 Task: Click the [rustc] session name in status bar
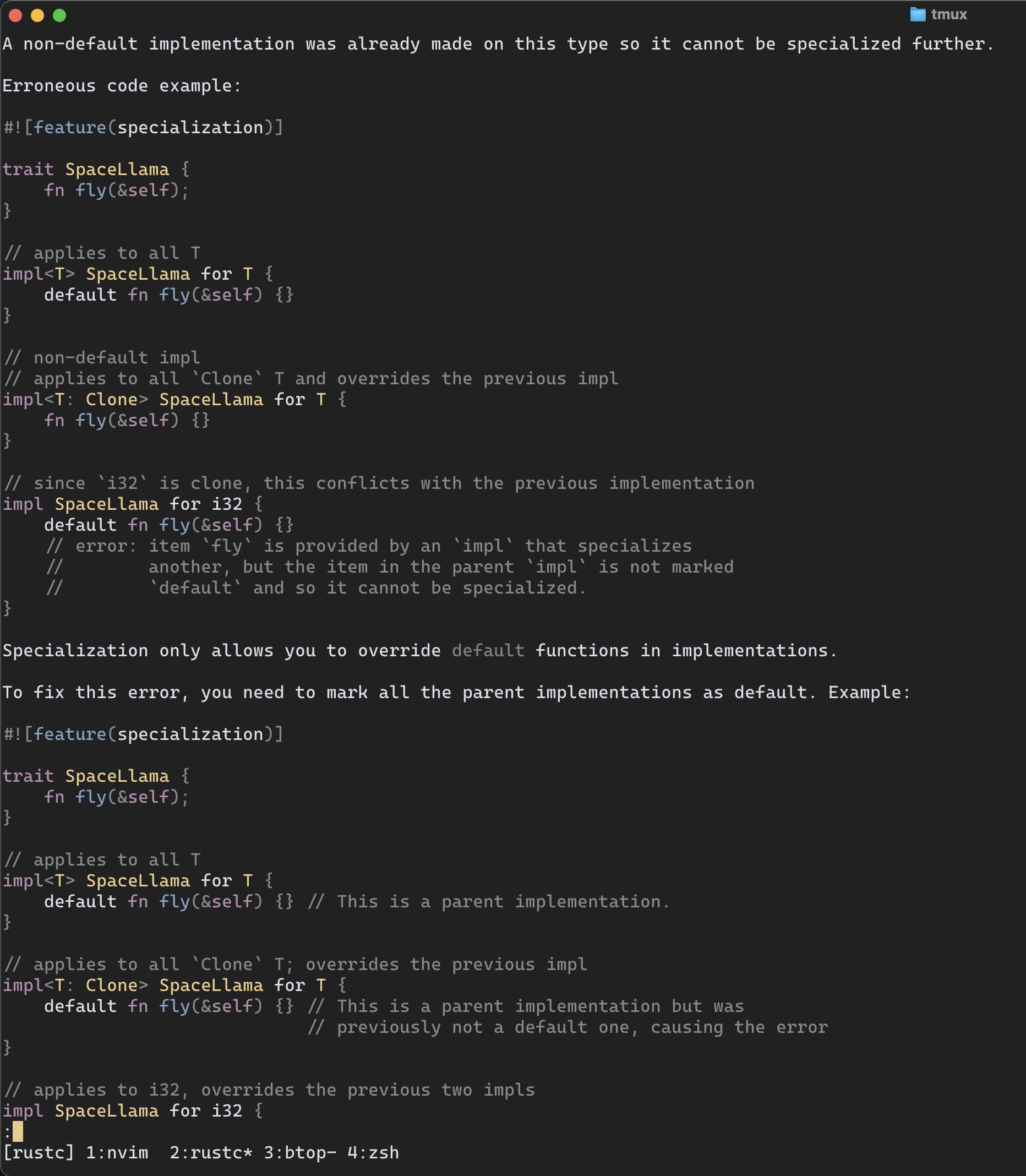tap(39, 1152)
